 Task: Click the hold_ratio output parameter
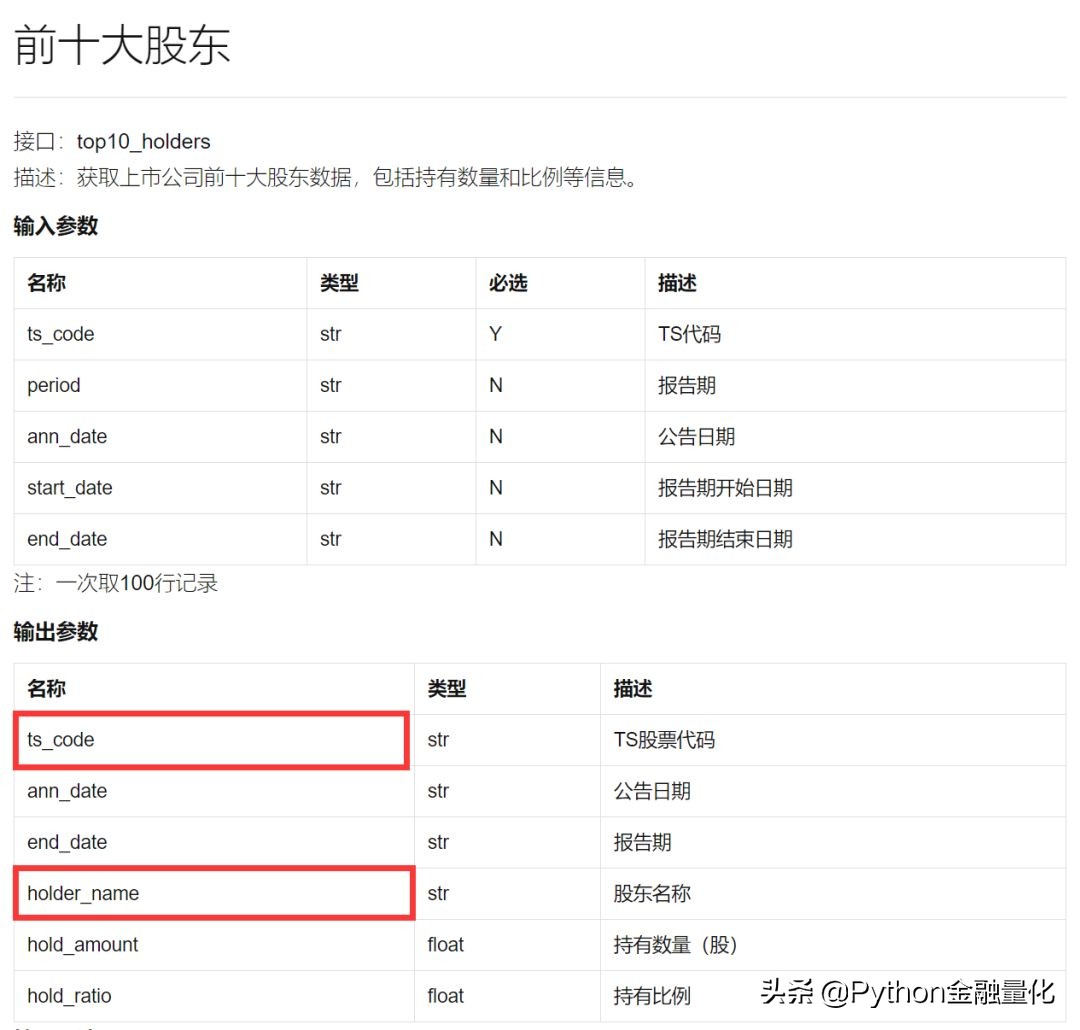point(70,995)
